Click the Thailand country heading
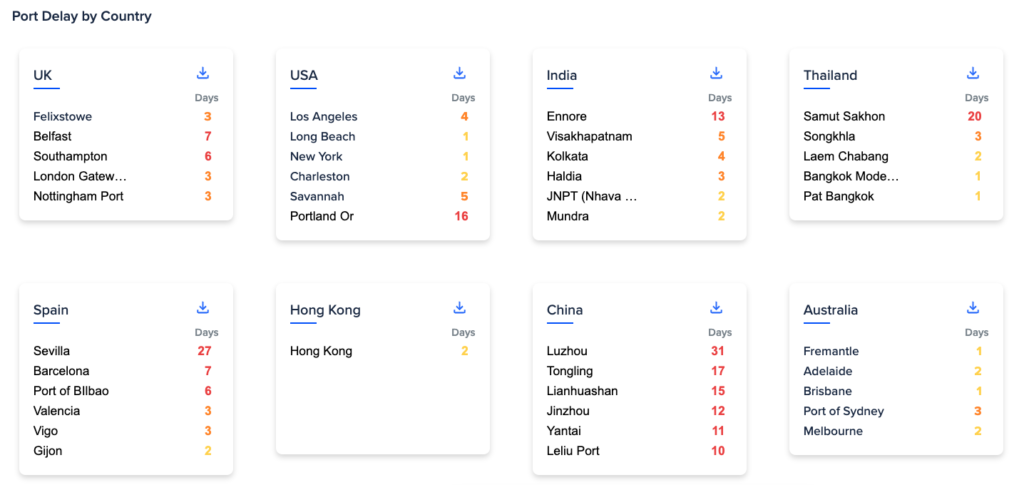The height and width of the screenshot is (485, 1024). tap(830, 76)
